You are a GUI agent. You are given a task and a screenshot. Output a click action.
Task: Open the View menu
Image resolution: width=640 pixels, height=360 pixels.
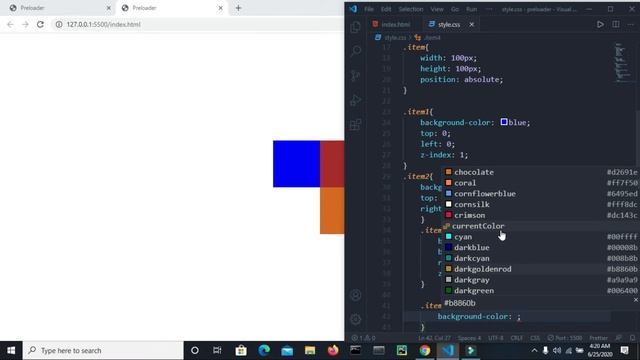tap(437, 9)
